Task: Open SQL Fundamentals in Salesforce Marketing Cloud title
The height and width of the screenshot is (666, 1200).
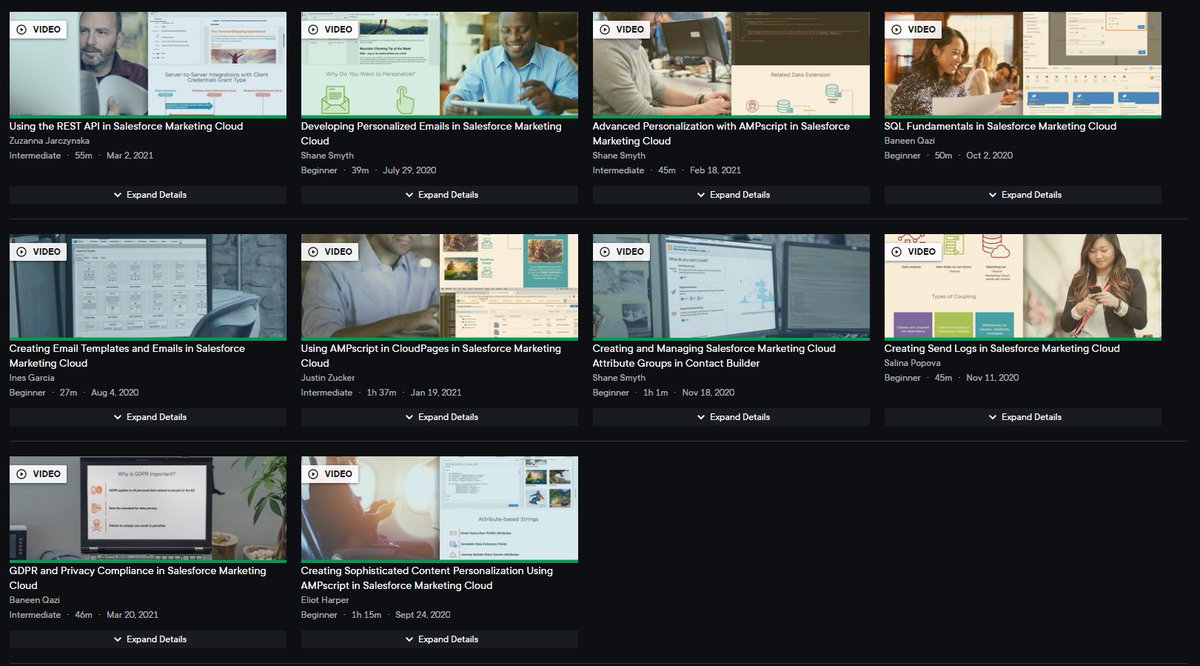Action: tap(1000, 127)
